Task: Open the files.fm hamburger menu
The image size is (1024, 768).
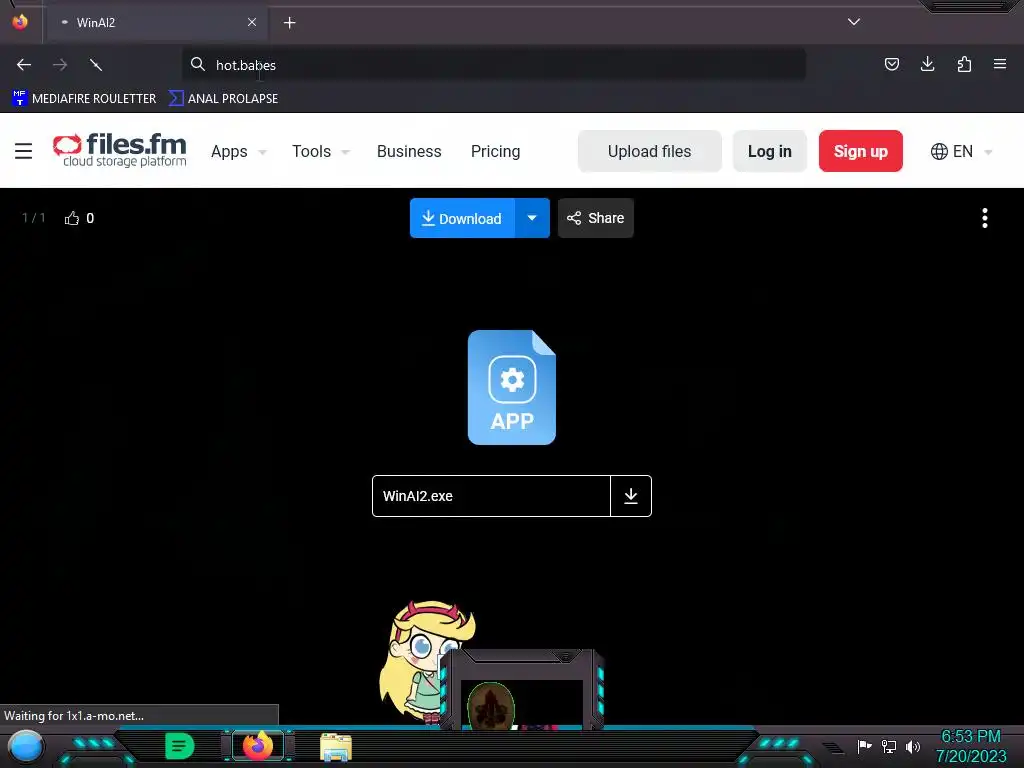Action: click(24, 151)
